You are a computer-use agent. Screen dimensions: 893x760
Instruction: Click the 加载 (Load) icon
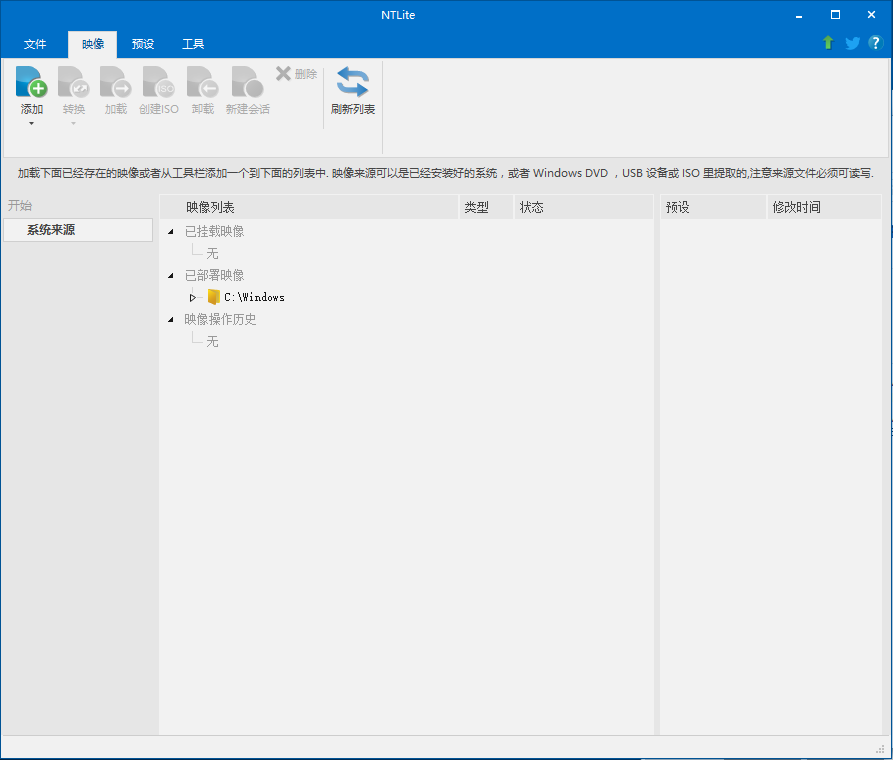click(x=116, y=81)
